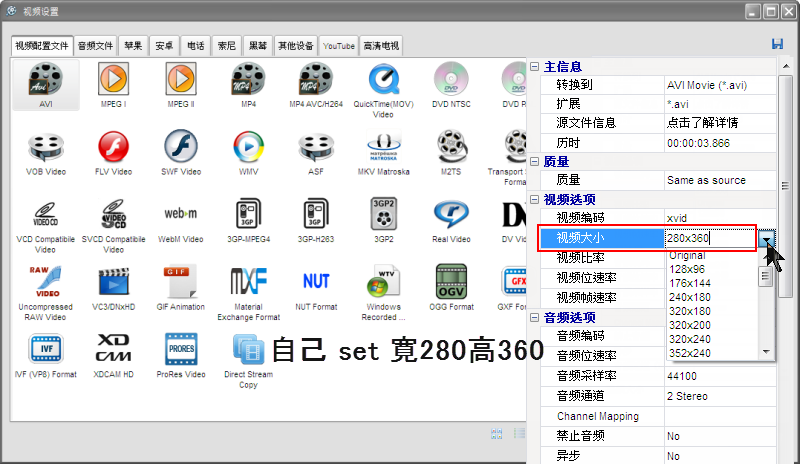Pick 352x240 from size list
The image size is (800, 464).
point(690,353)
